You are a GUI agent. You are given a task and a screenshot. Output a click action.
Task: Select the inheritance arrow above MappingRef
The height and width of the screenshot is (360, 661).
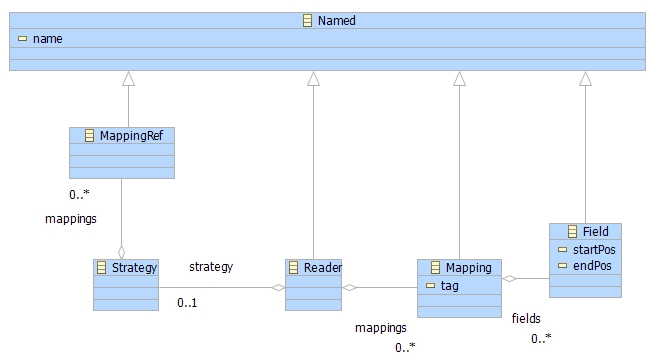129,78
